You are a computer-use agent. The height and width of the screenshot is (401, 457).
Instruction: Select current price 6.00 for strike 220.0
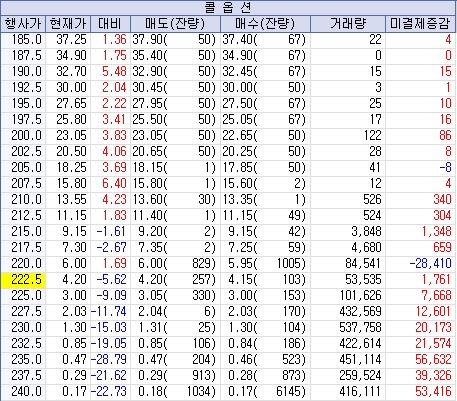(x=74, y=263)
